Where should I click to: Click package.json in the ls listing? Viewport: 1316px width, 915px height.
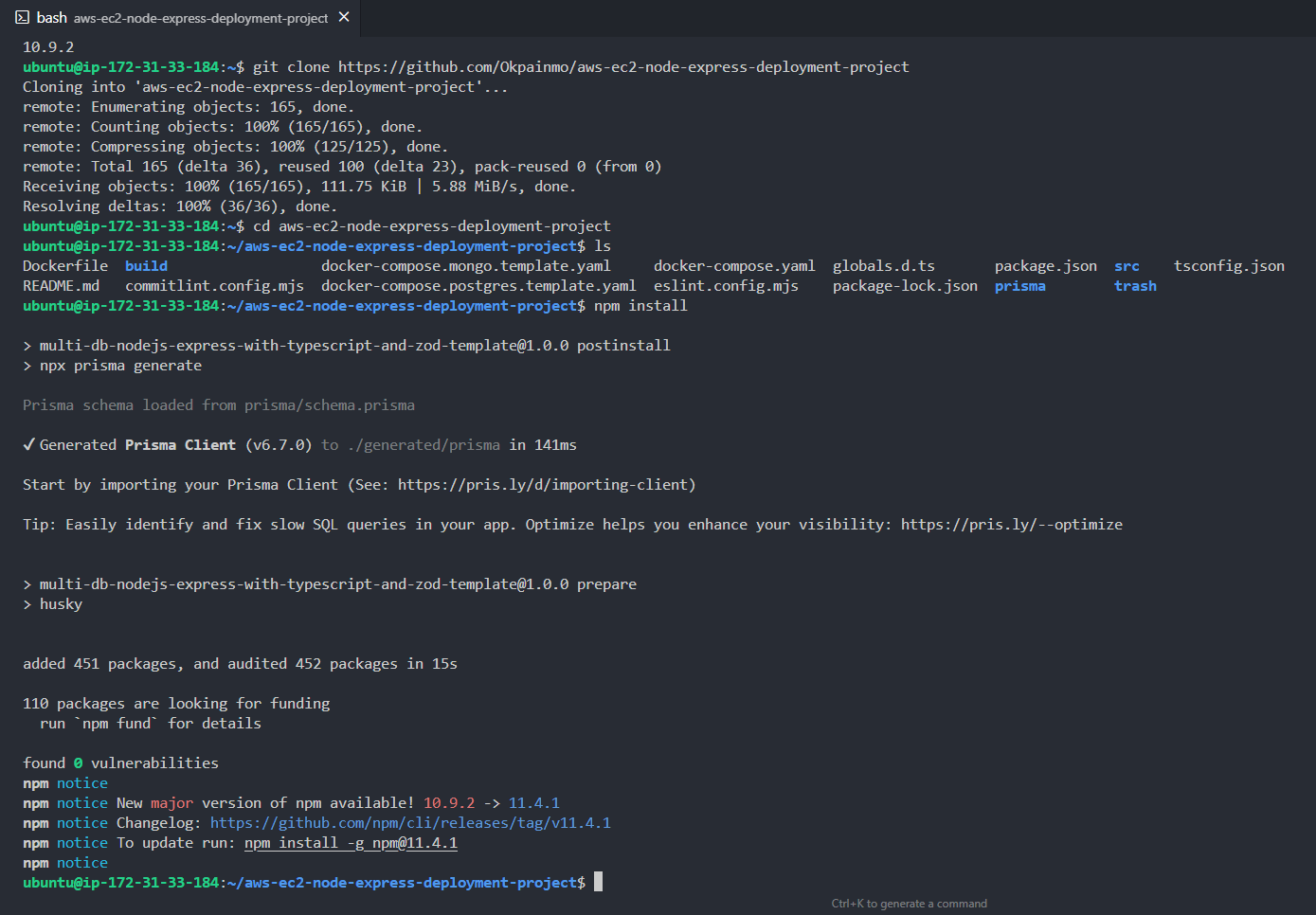point(1045,266)
